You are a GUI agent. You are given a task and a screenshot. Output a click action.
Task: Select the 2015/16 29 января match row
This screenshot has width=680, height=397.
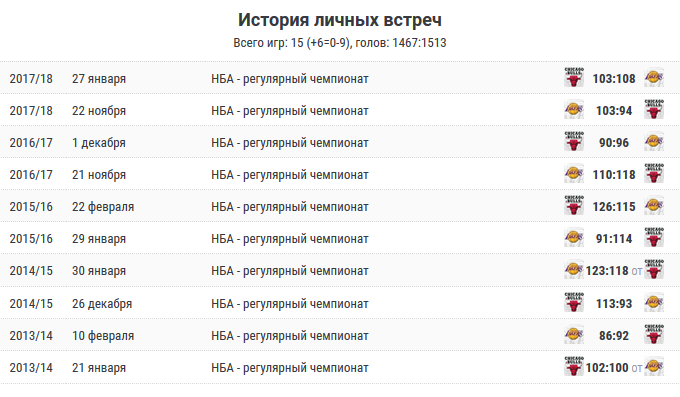(340, 238)
